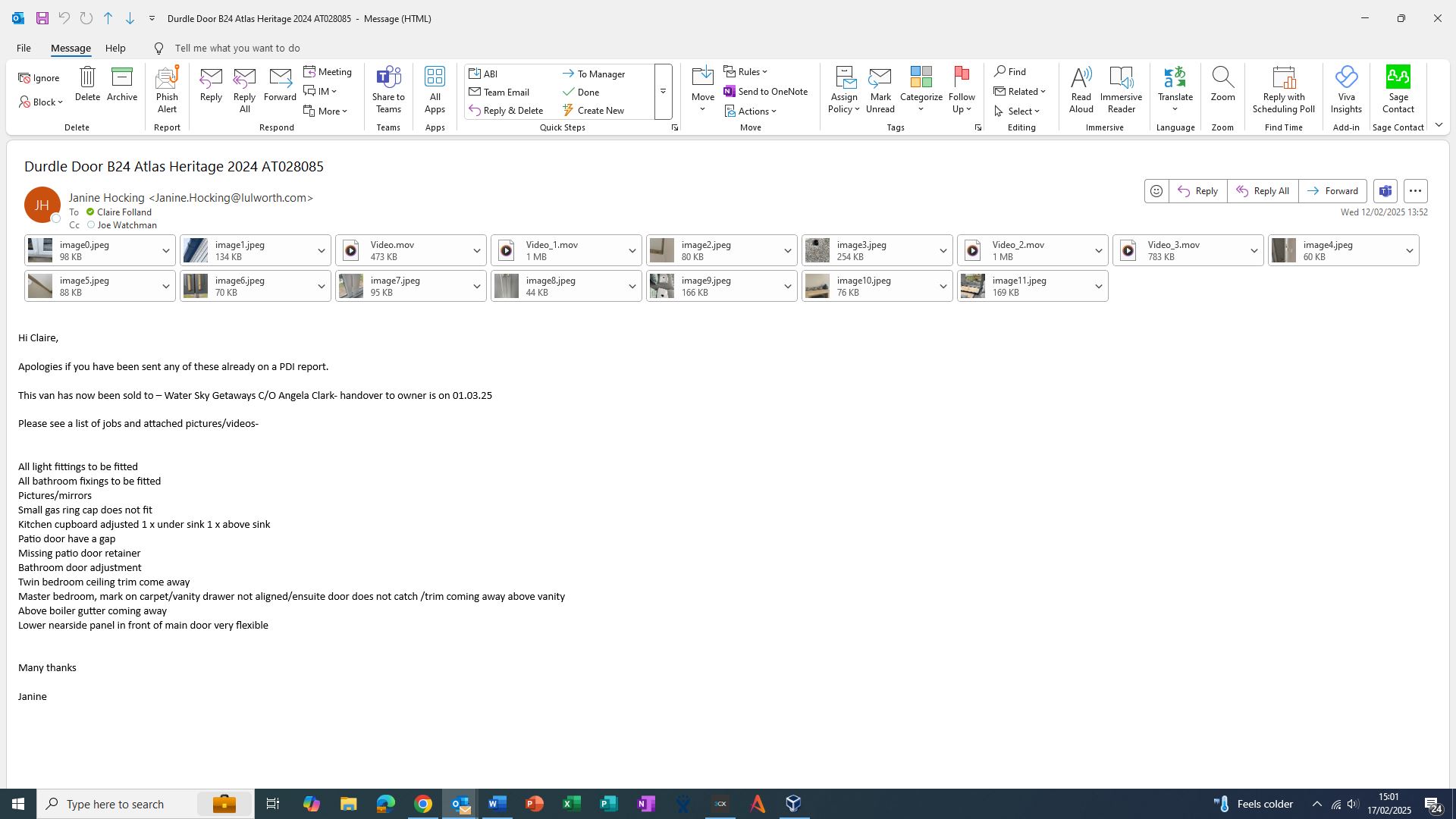Open the File tab
The image size is (1456, 819).
24,48
